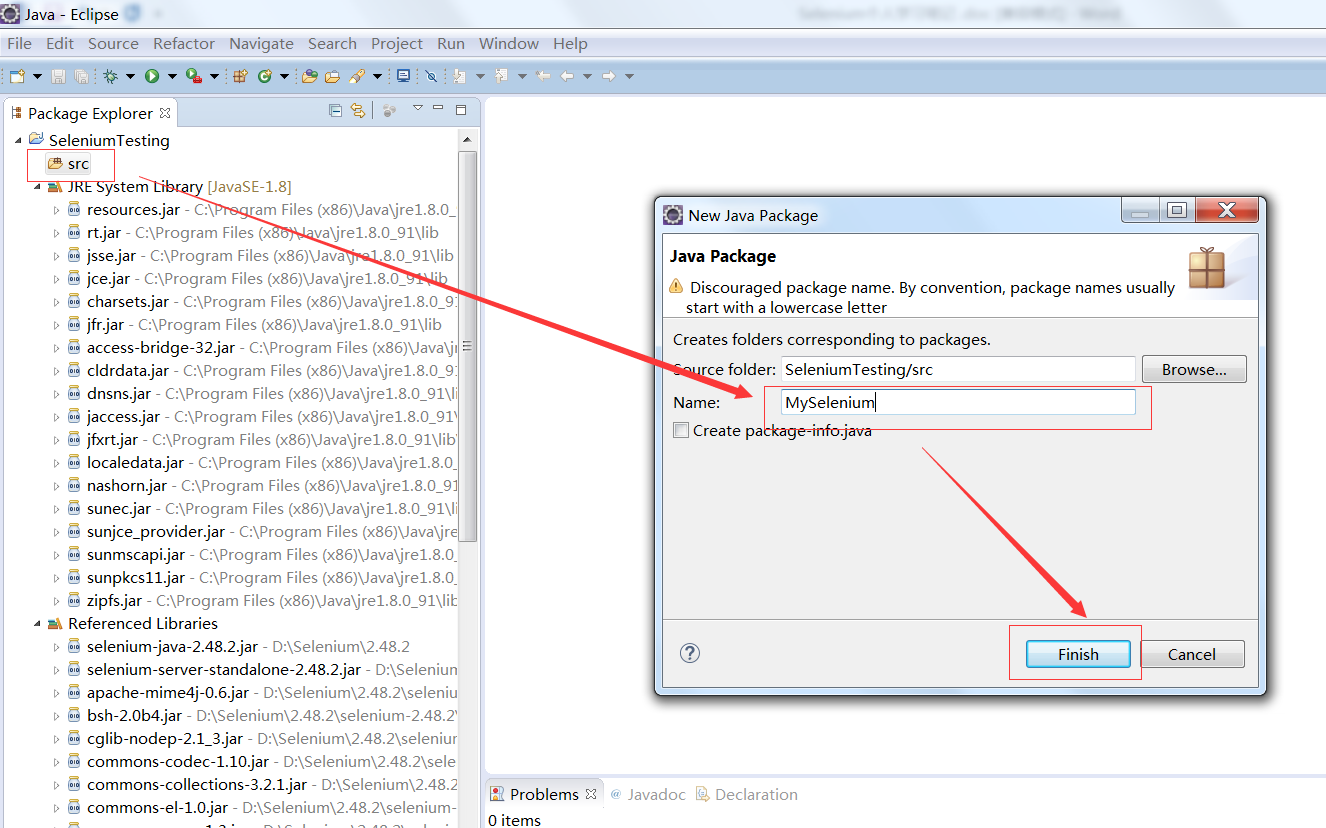
Task: Maximize the Package Explorer panel
Action: (461, 110)
